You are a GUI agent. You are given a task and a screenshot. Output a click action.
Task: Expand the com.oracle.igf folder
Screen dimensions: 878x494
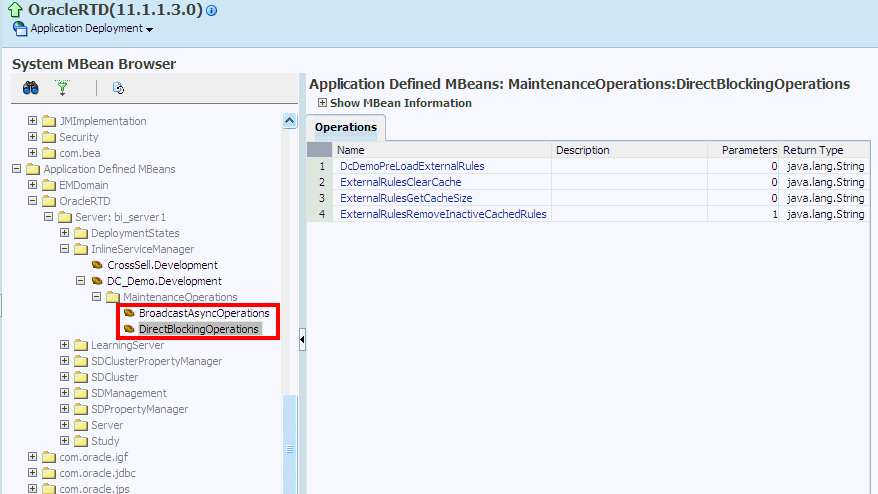click(x=32, y=456)
